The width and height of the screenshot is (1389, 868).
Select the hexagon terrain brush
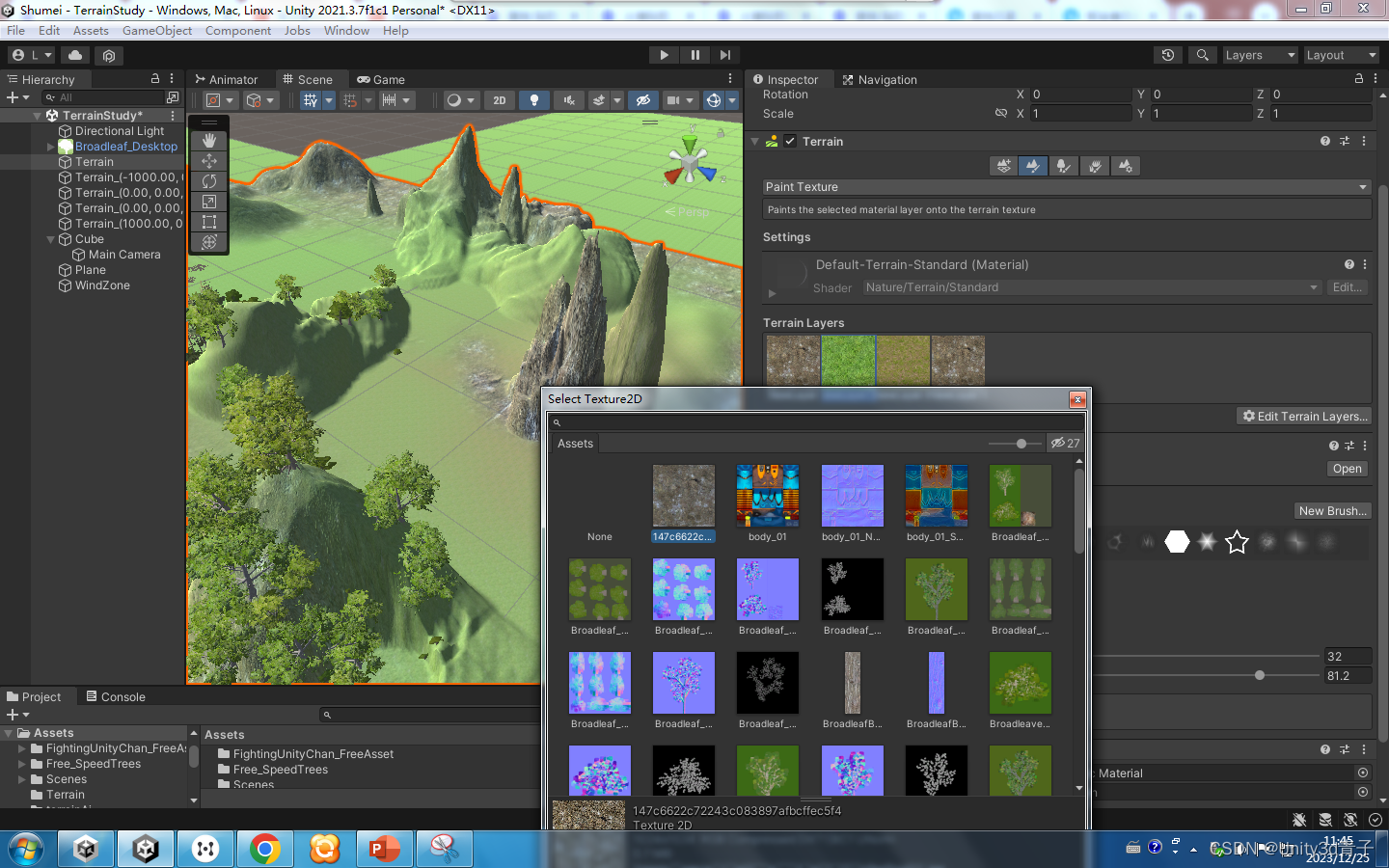(x=1177, y=542)
